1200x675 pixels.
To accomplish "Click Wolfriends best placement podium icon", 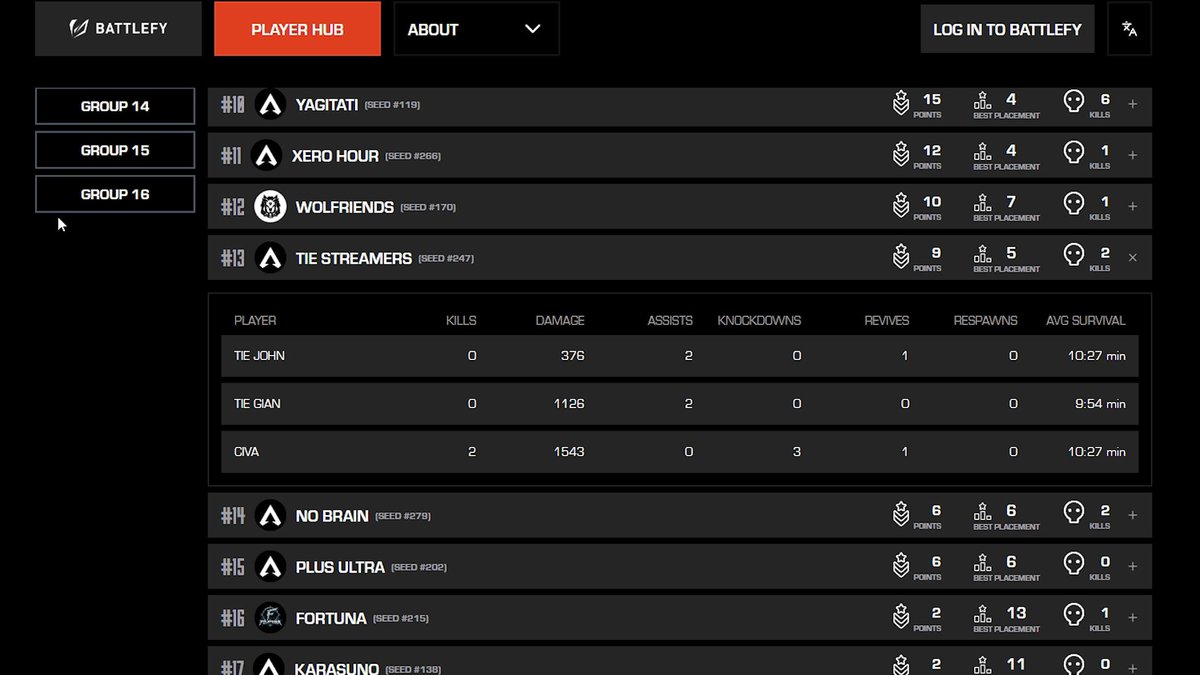I will [x=982, y=203].
